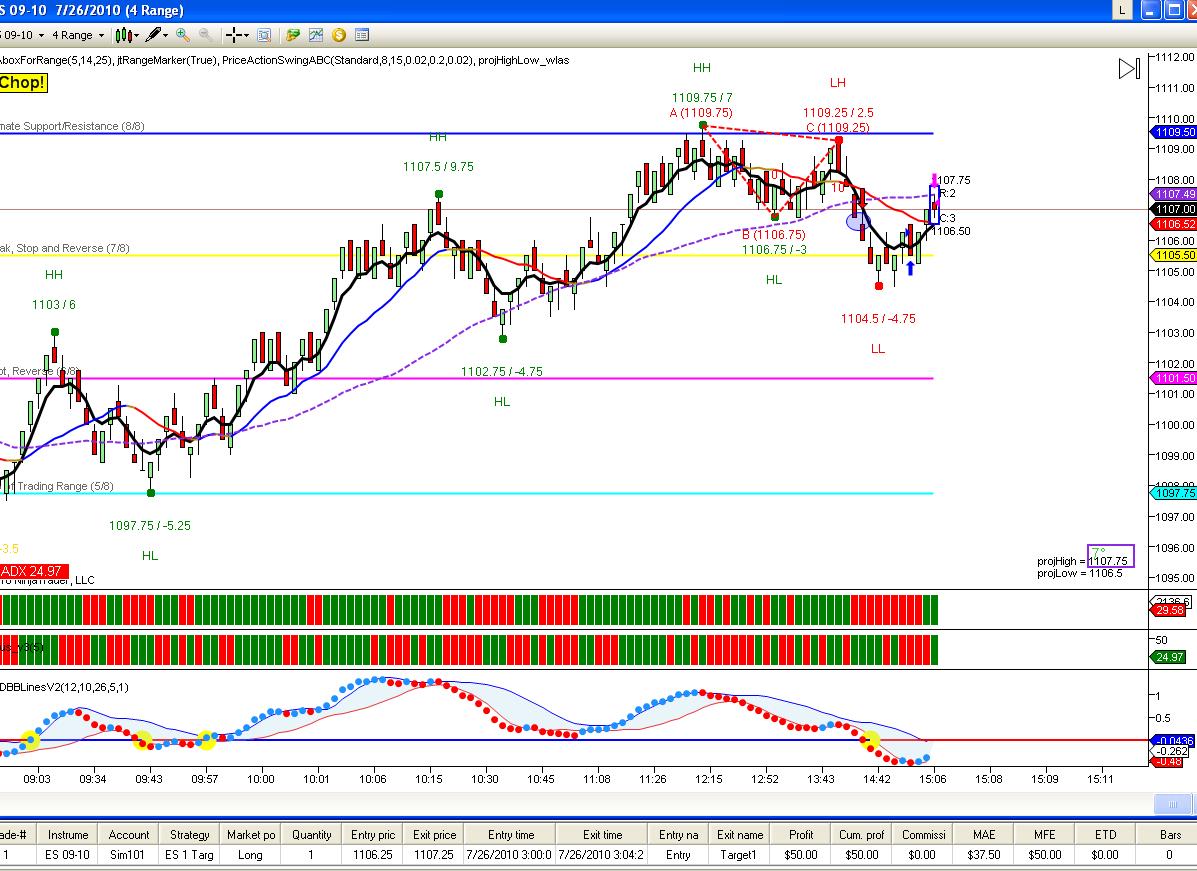1197x871 pixels.
Task: Select the ES 09-10 instrument cell
Action: [68, 854]
